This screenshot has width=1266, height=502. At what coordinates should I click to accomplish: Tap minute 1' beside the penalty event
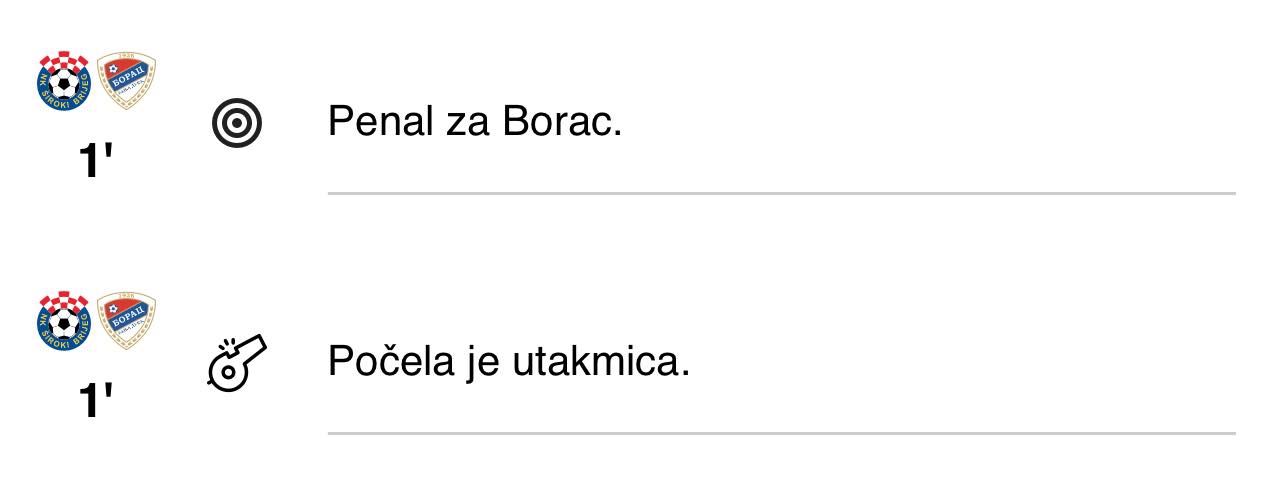pyautogui.click(x=94, y=160)
